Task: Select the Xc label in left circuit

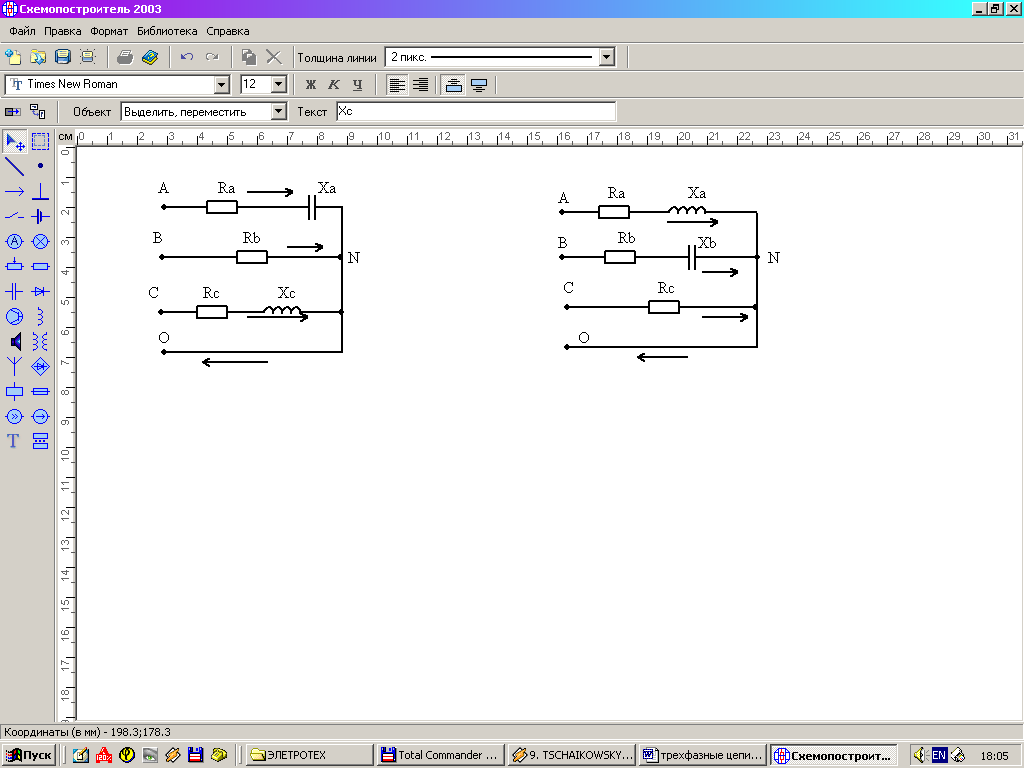Action: (x=287, y=293)
